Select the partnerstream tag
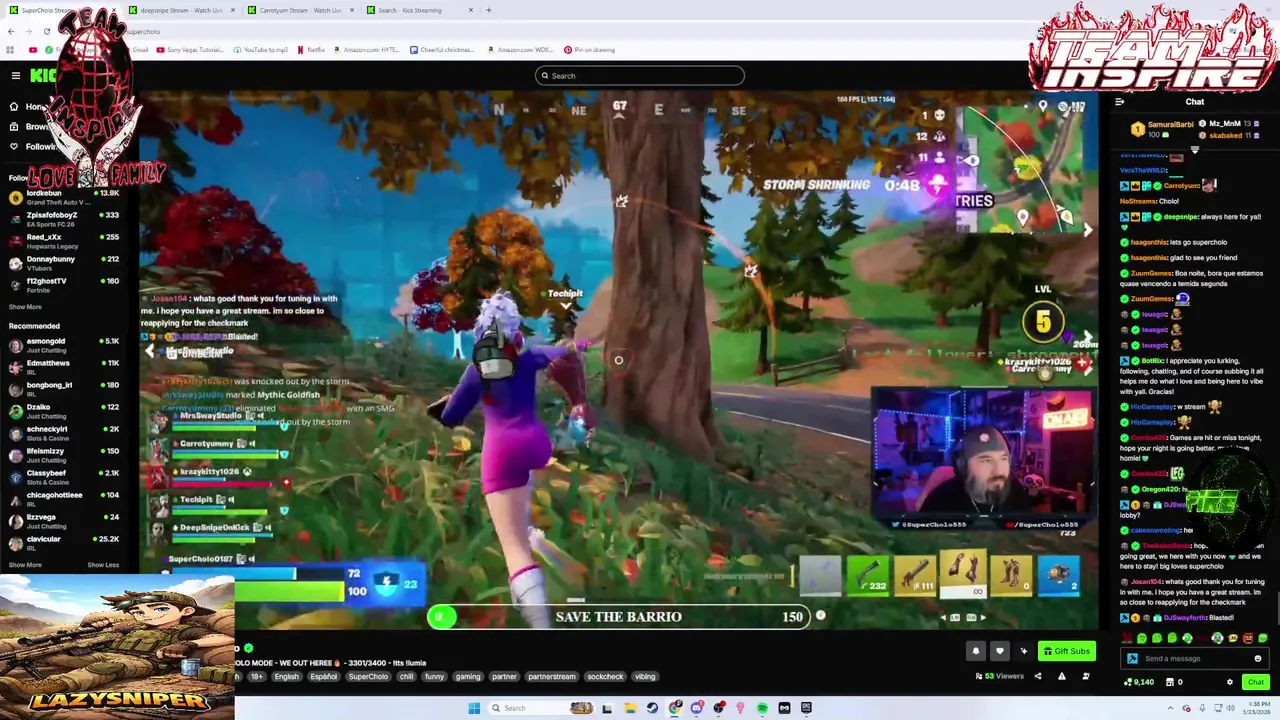 (551, 677)
